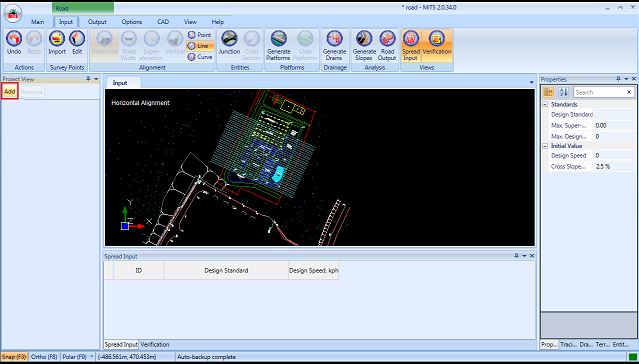
Task: Close the Spread Input panel
Action: [x=532, y=256]
